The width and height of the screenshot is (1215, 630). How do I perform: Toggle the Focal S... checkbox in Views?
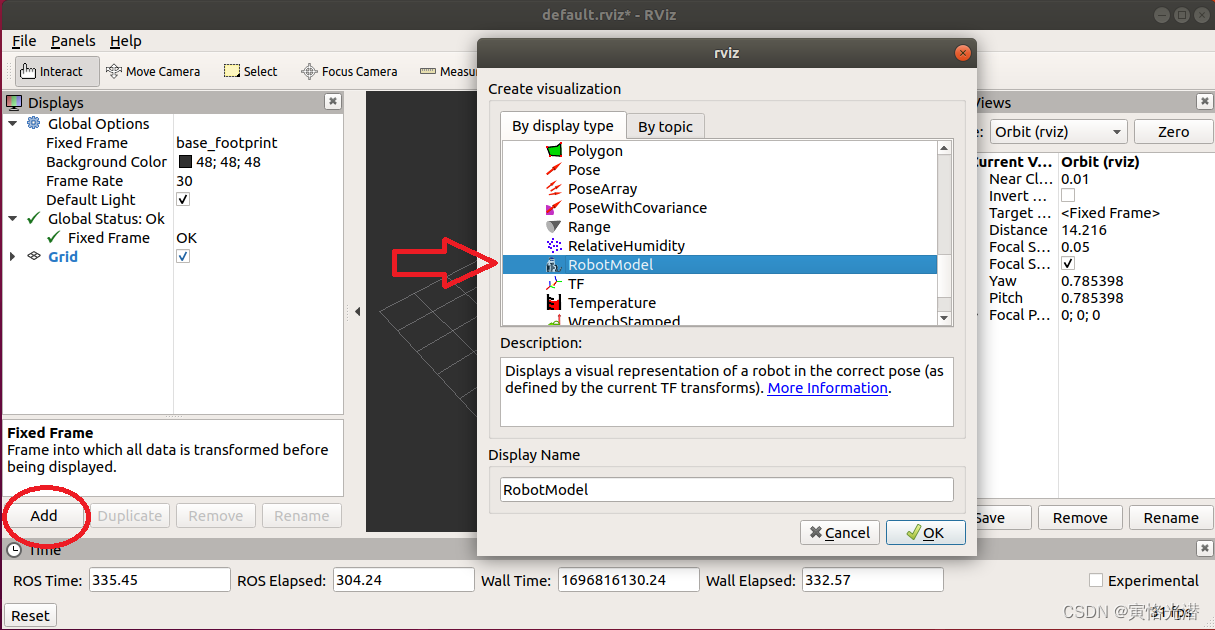(x=1068, y=264)
